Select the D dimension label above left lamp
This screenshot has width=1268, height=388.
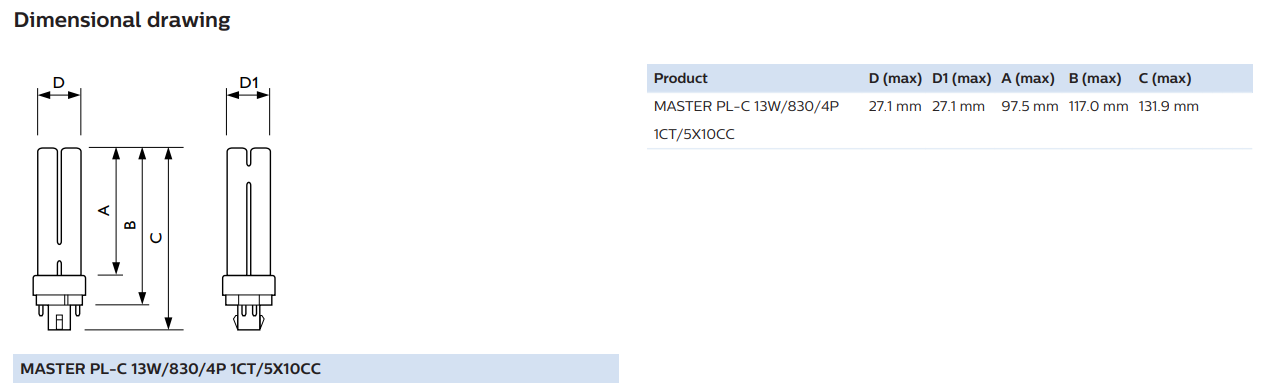tap(59, 81)
